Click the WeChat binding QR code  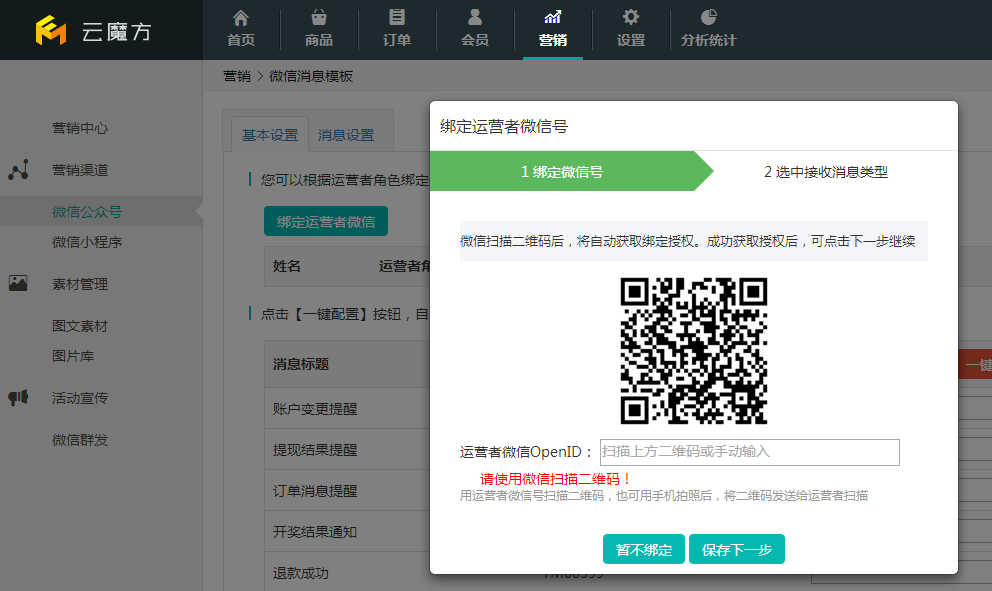(693, 351)
